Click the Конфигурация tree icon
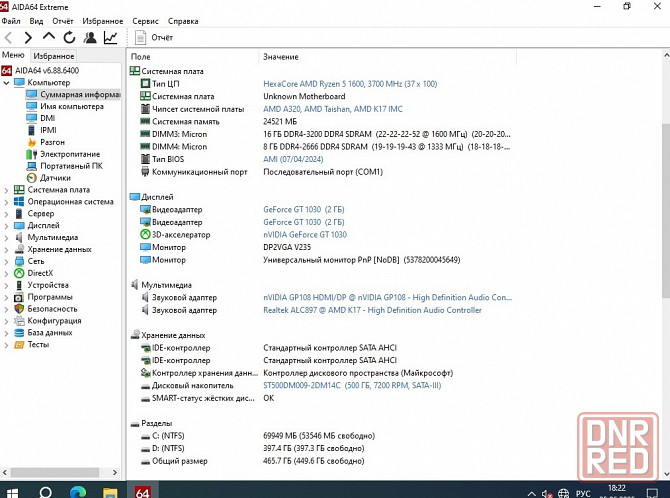The image size is (670, 498). (x=19, y=321)
